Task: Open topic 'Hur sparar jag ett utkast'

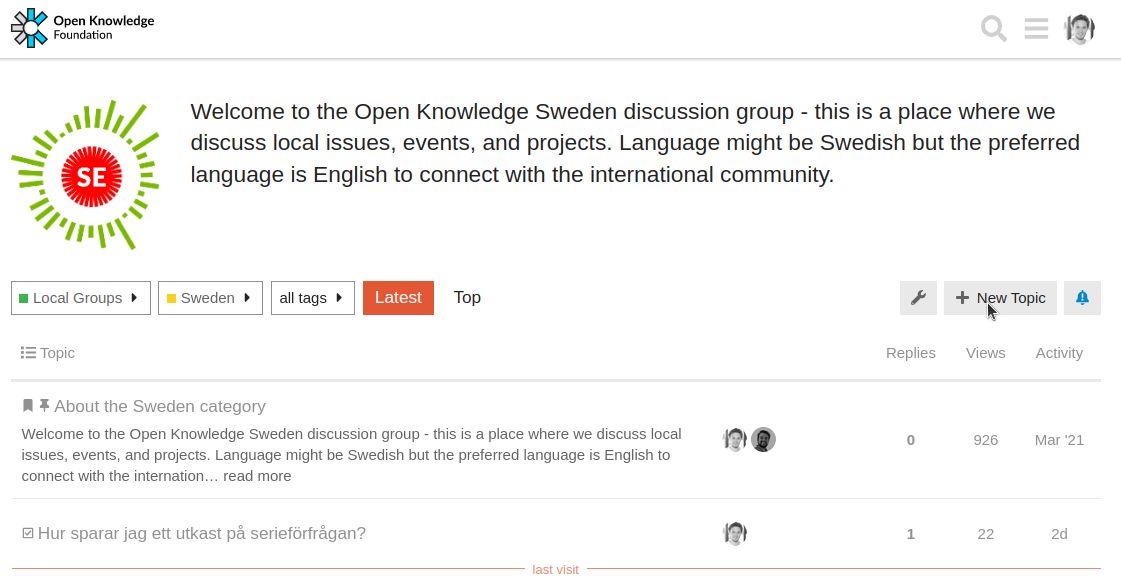Action: click(x=201, y=534)
